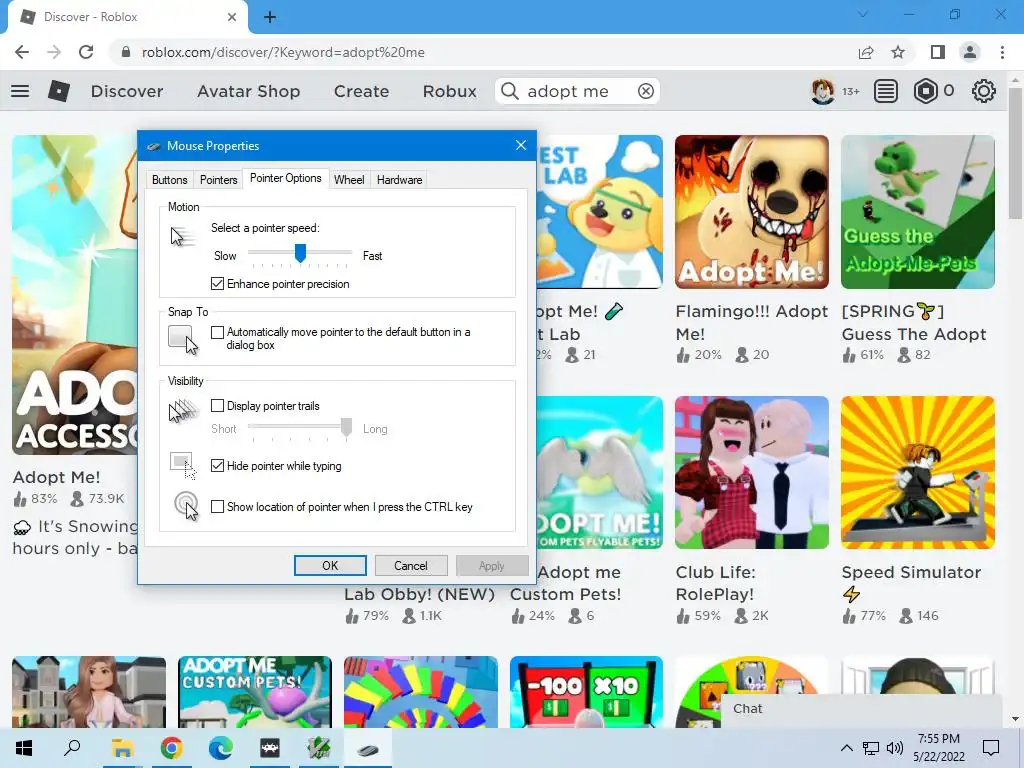Open the Club Life RolePlay thumbnail
Viewport: 1024px width, 768px height.
[x=752, y=472]
